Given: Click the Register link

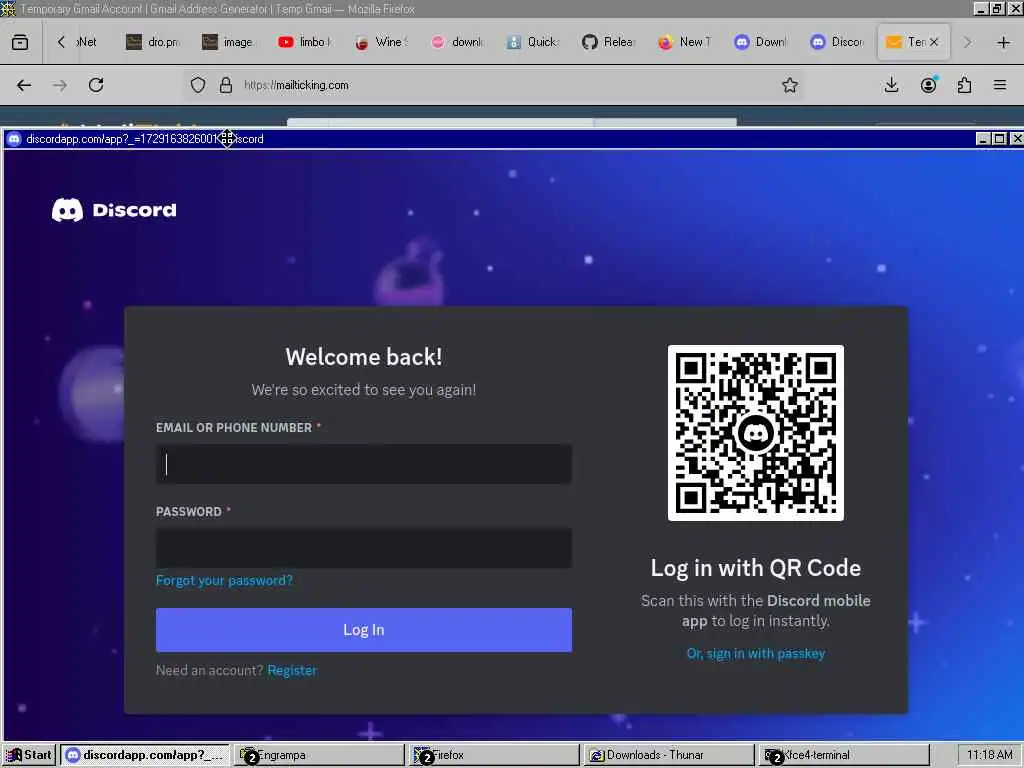Looking at the screenshot, I should [292, 670].
